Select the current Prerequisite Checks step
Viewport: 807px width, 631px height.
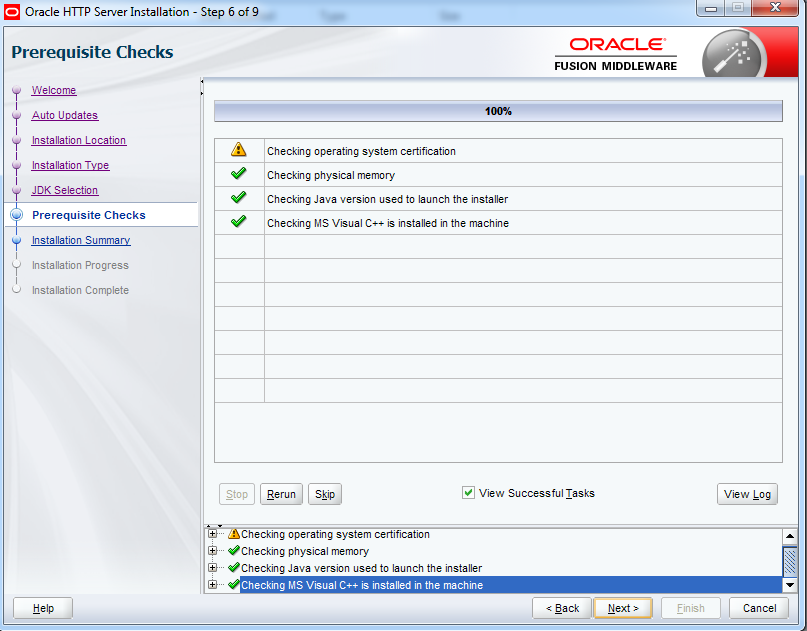[89, 215]
